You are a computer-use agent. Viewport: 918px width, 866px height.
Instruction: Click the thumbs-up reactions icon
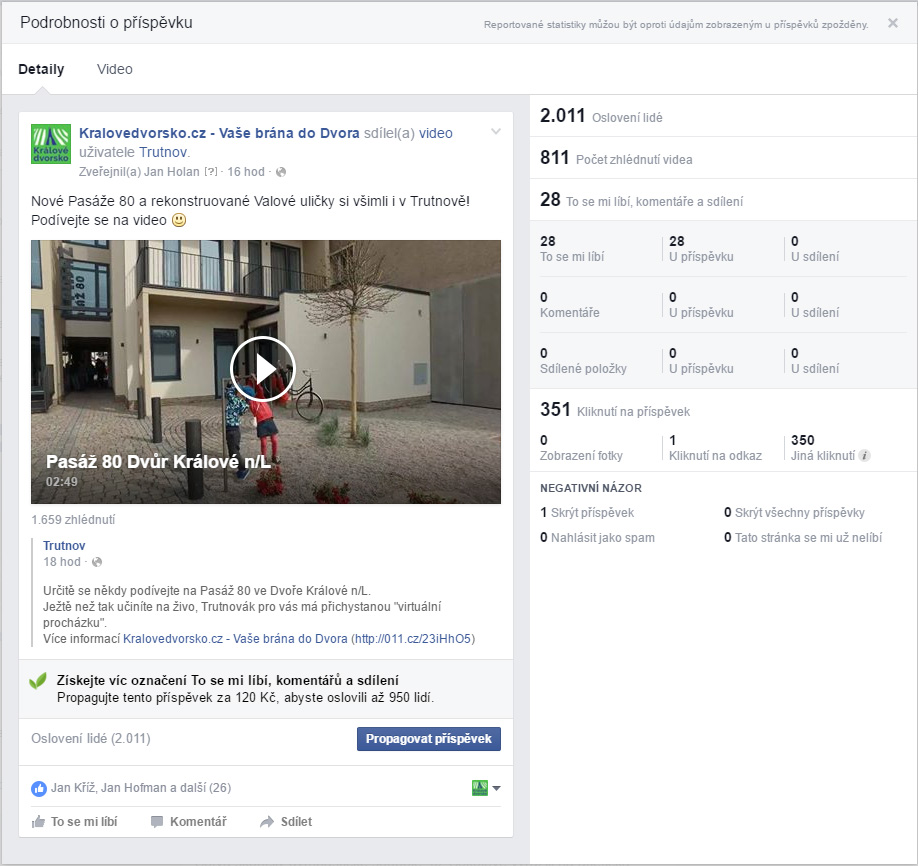tap(39, 788)
